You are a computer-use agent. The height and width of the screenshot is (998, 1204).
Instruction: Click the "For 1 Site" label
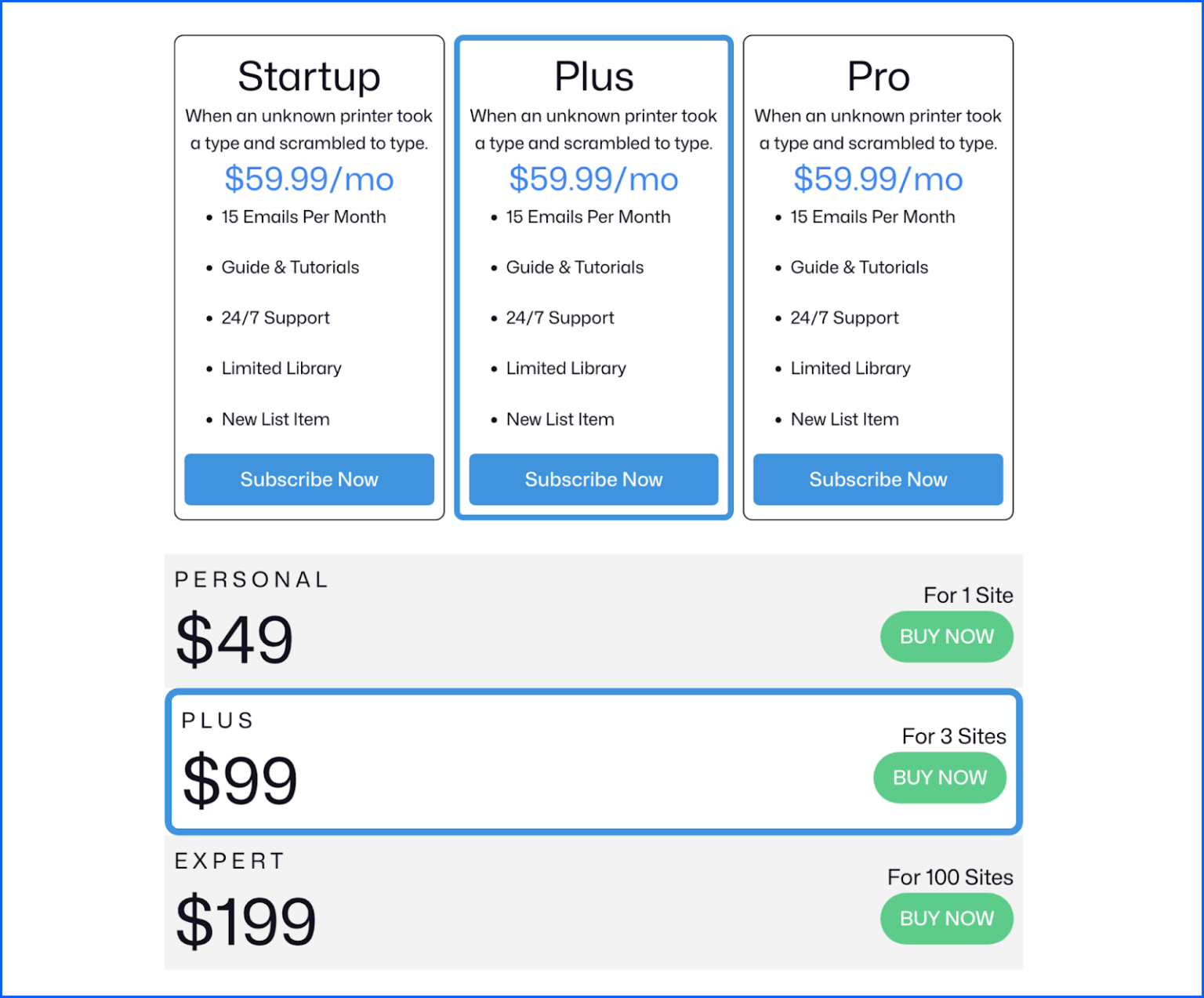968,595
